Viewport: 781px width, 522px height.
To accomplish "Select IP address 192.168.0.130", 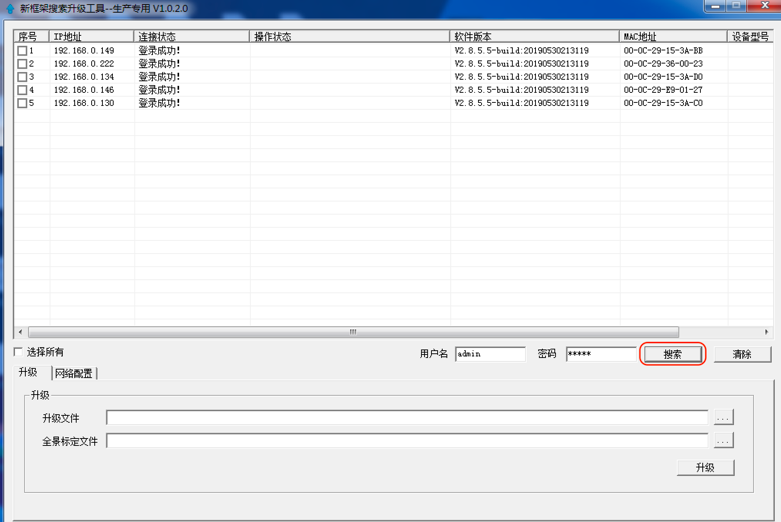I will point(84,103).
